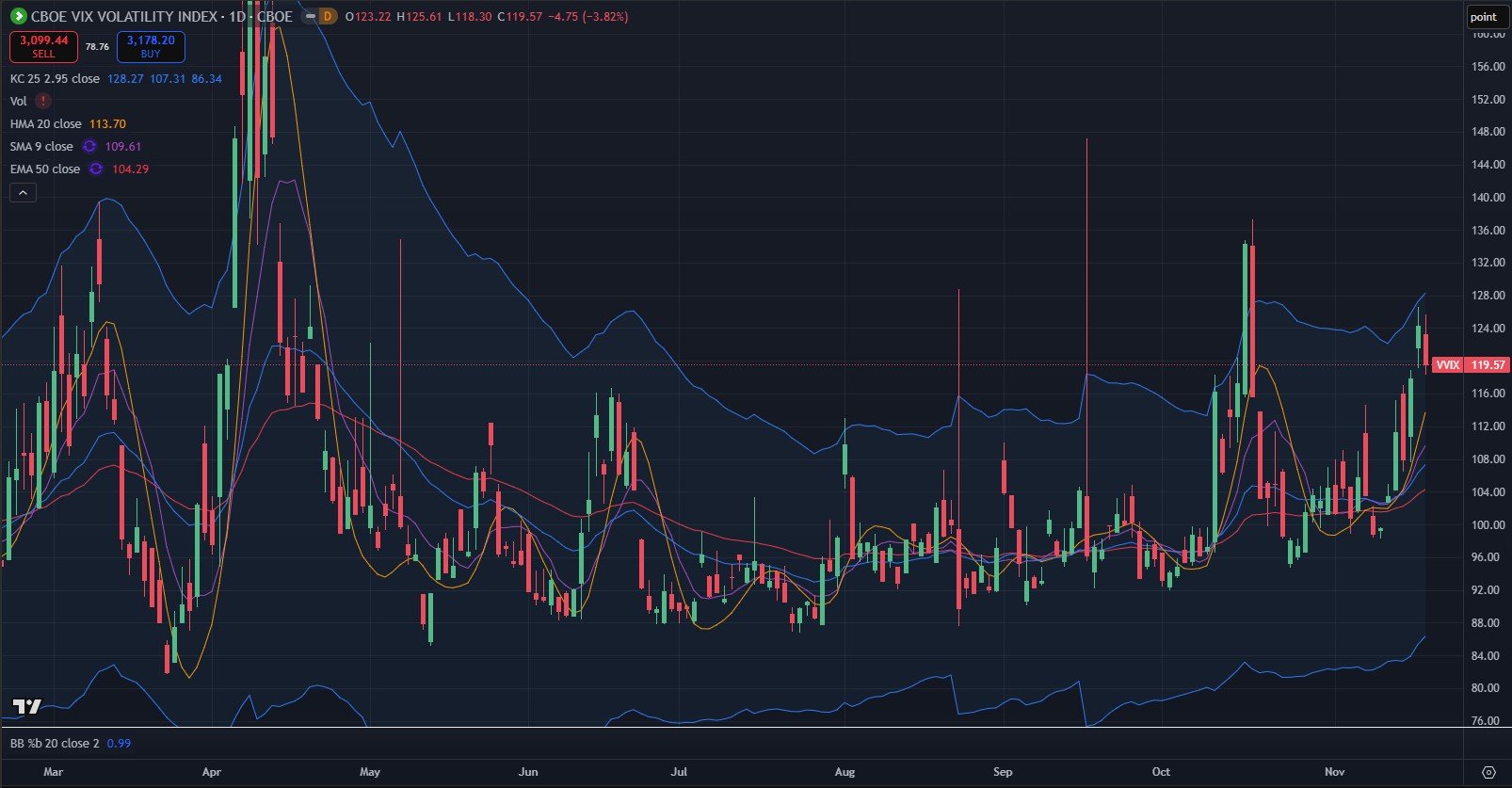This screenshot has height=788, width=1512.
Task: Click the 156.00 price axis label
Action: 1488,67
